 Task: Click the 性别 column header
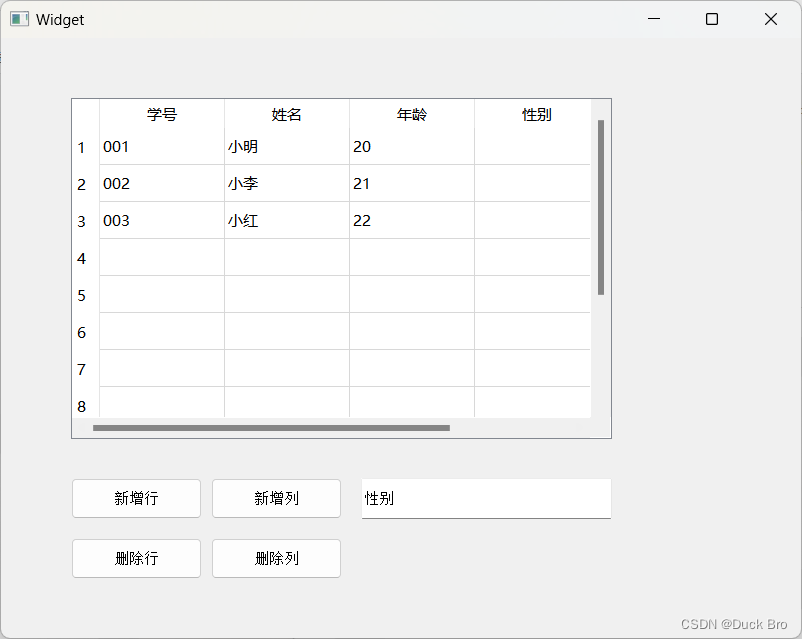pos(532,114)
